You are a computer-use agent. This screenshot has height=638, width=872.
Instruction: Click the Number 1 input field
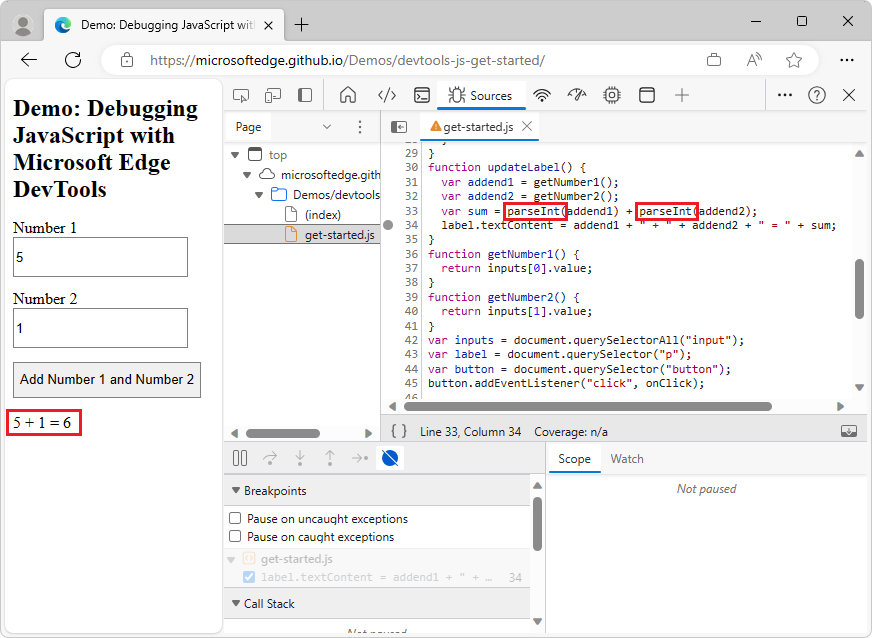[x=100, y=257]
